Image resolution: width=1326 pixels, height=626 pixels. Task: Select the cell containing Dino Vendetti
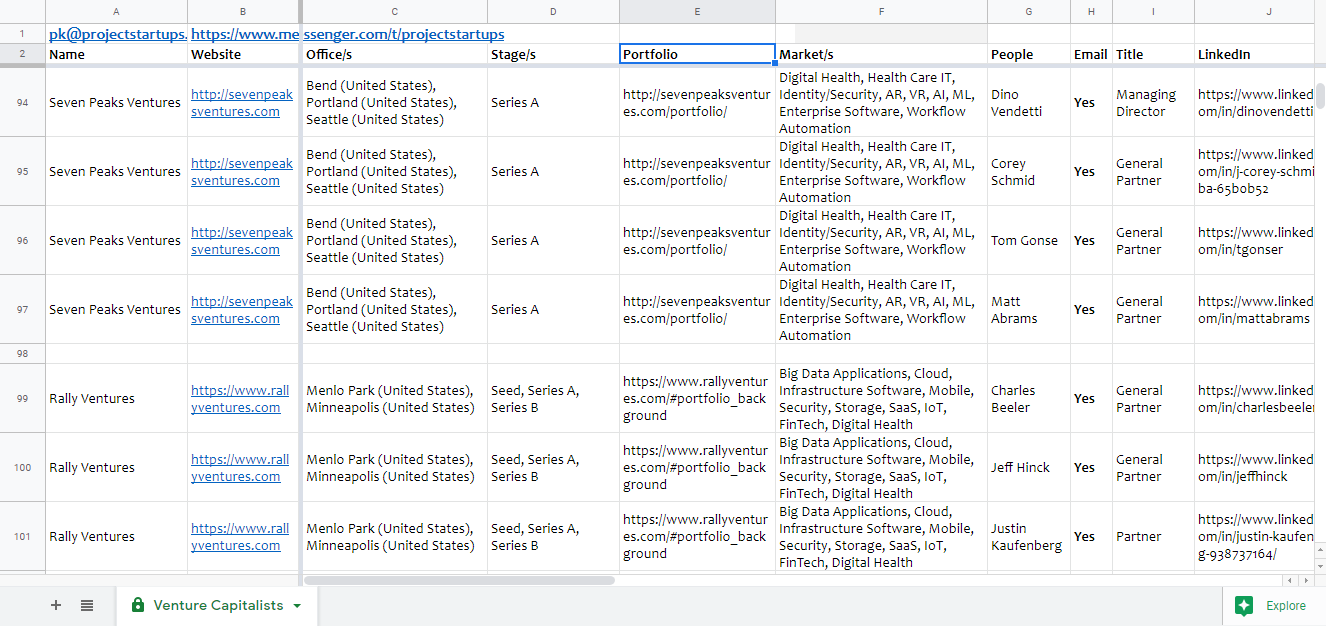[x=1027, y=102]
